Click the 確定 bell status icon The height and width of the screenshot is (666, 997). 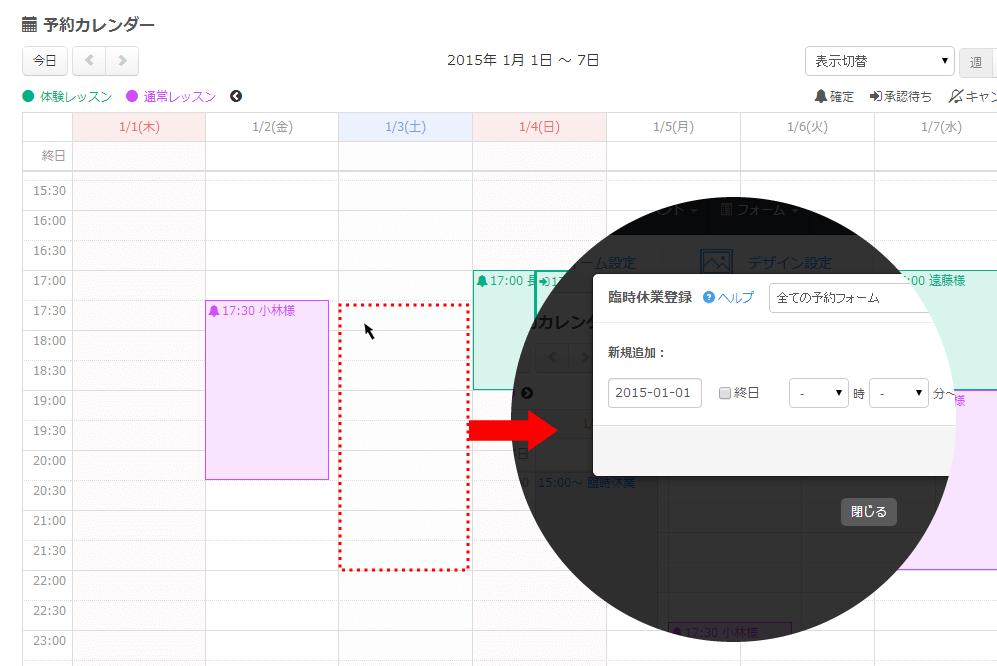click(821, 97)
